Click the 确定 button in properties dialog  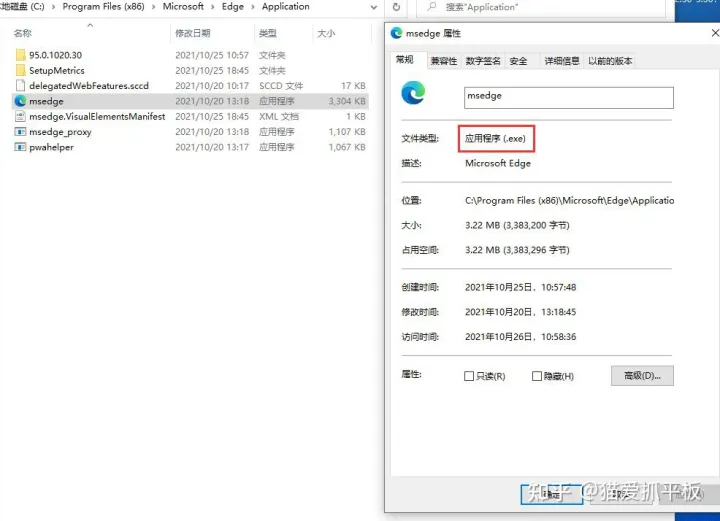click(x=551, y=494)
